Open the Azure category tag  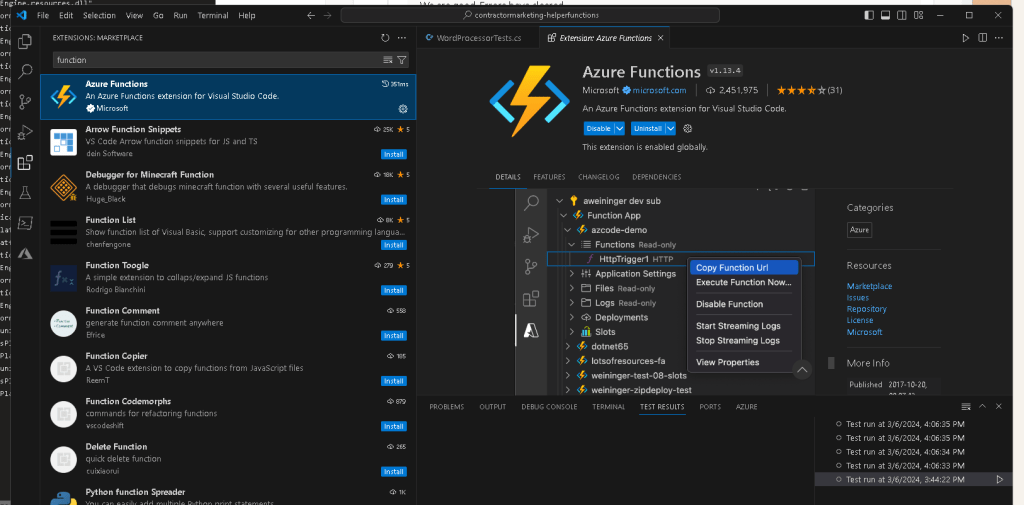click(859, 230)
